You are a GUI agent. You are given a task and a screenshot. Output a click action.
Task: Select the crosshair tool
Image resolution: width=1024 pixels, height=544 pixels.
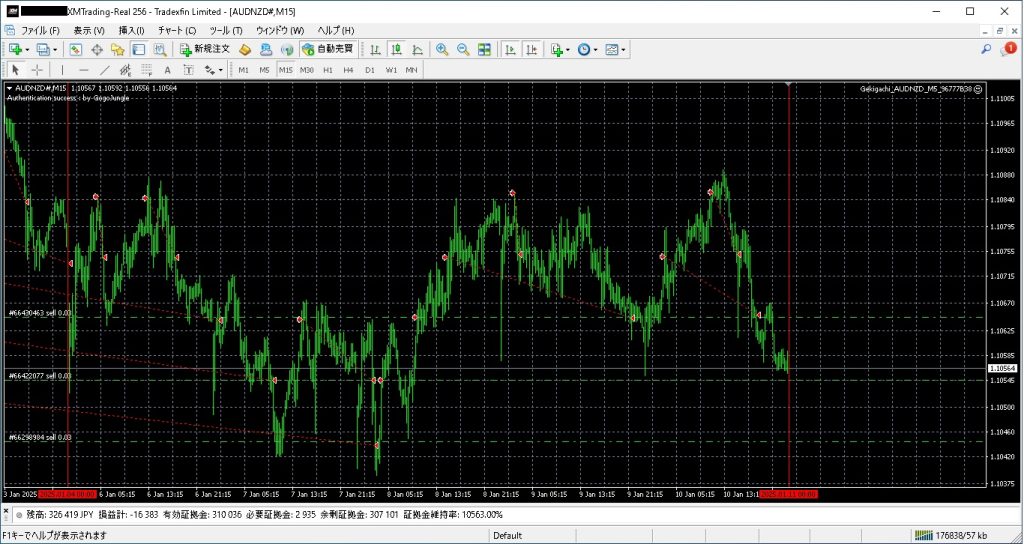pyautogui.click(x=37, y=70)
